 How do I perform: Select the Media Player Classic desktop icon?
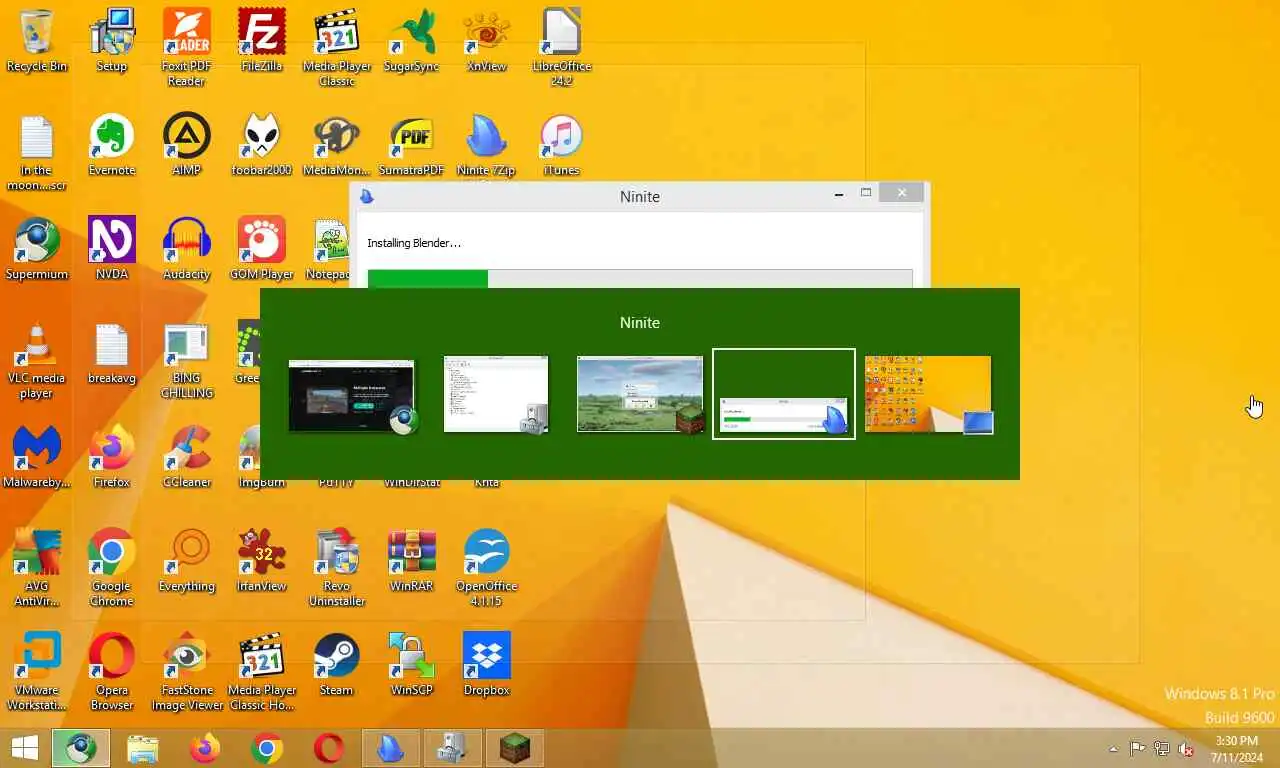[337, 47]
